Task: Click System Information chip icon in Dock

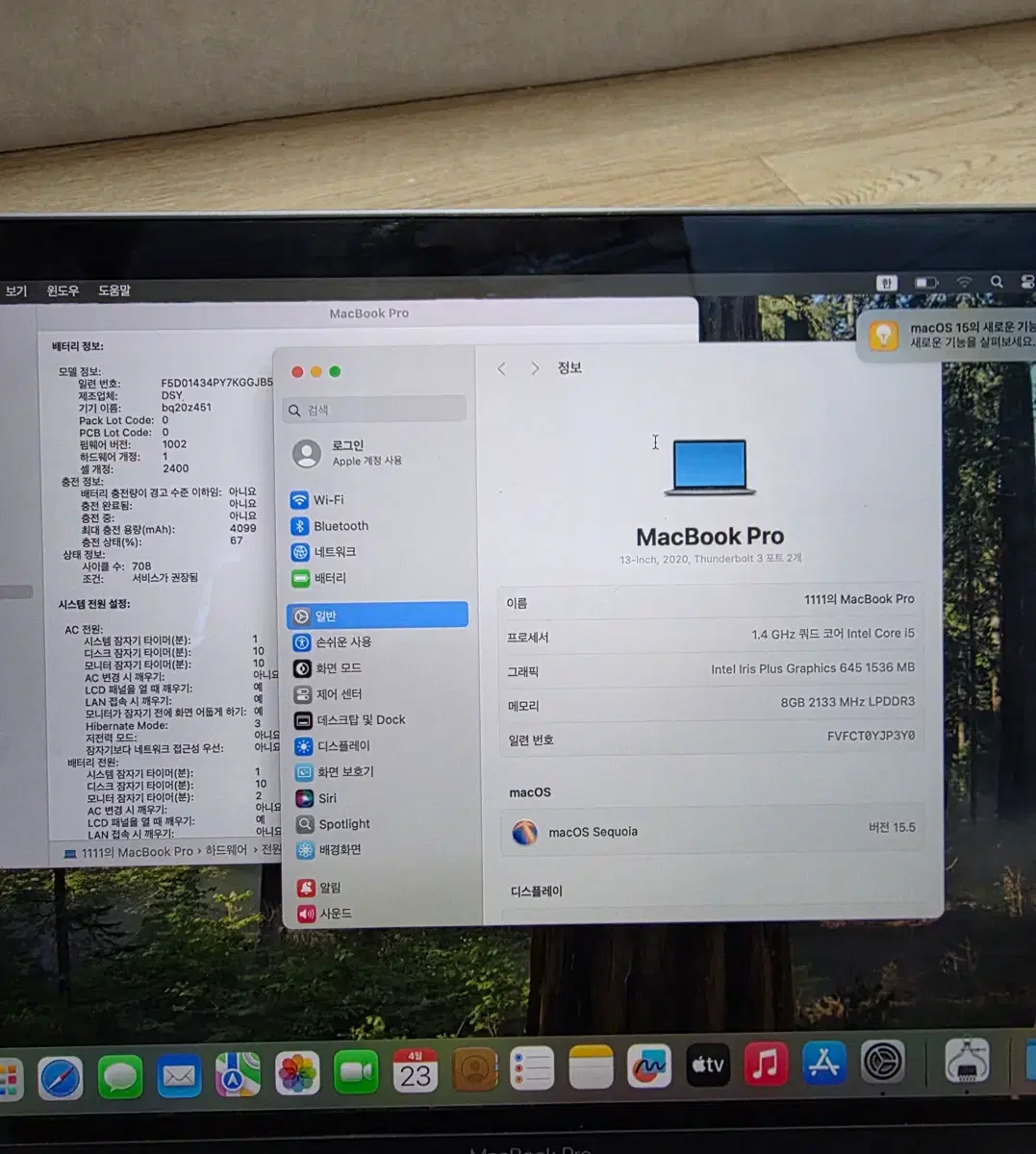Action: [968, 1061]
